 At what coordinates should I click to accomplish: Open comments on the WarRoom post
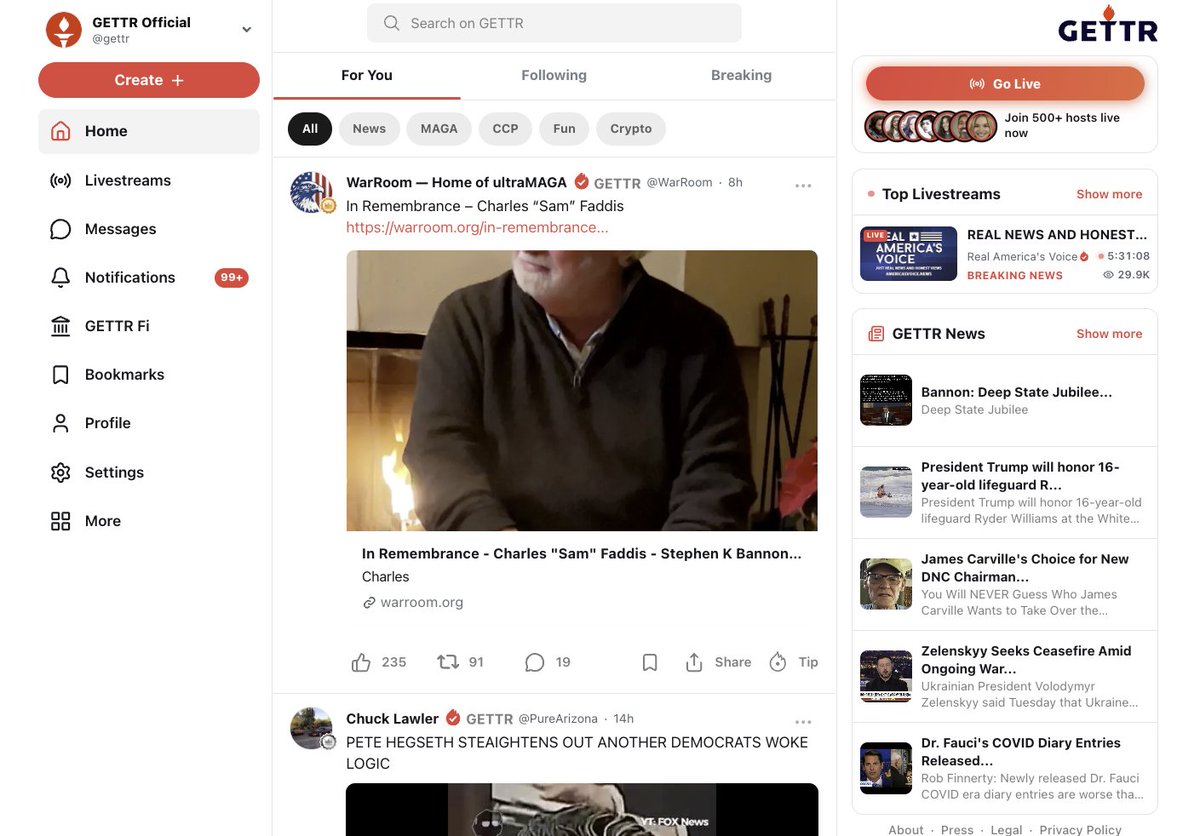[535, 662]
